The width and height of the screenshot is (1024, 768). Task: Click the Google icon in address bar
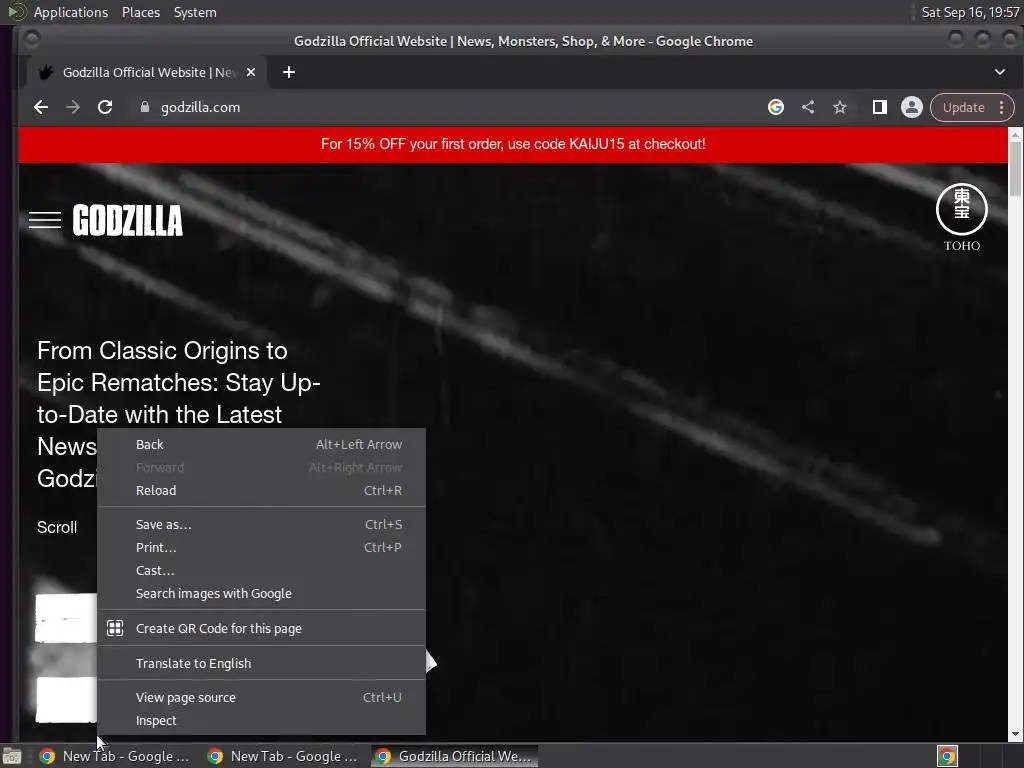point(776,107)
